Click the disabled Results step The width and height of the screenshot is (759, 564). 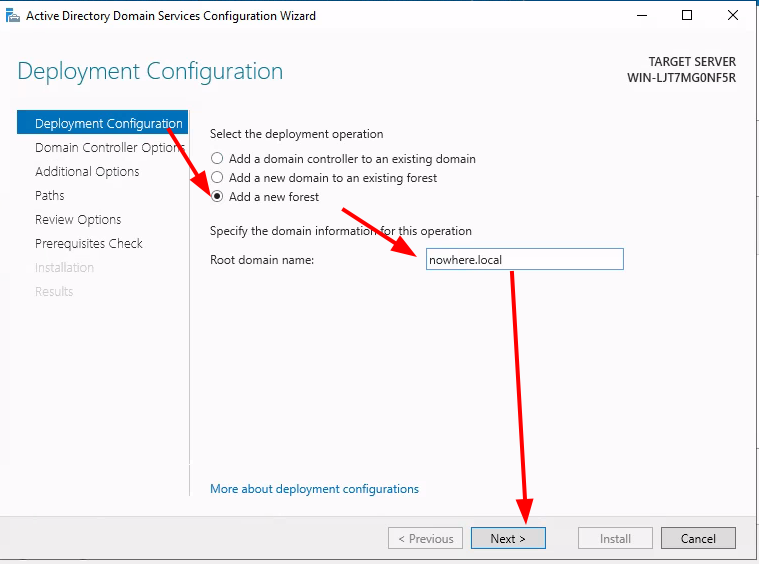(54, 291)
